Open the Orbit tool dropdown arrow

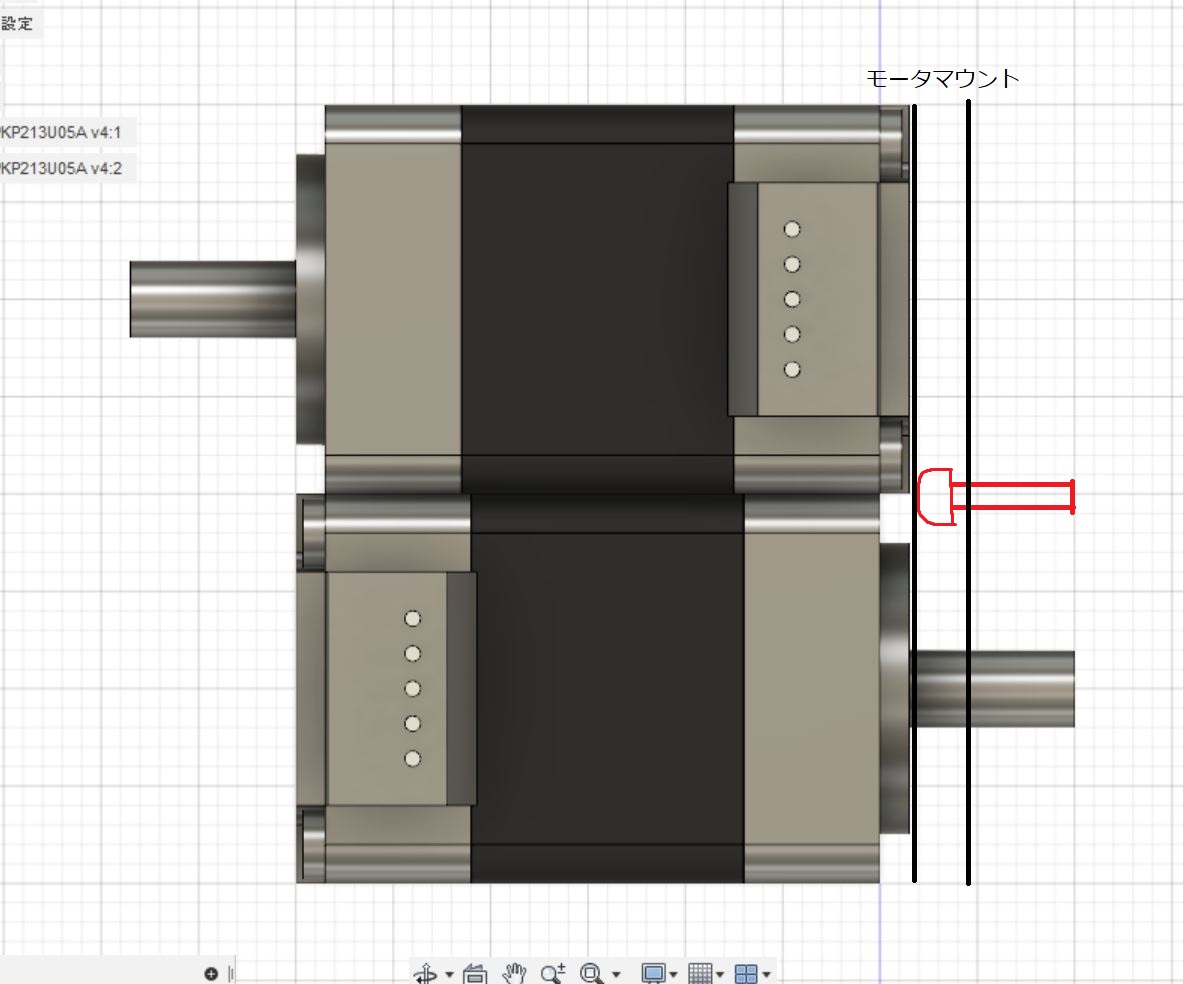click(x=450, y=974)
